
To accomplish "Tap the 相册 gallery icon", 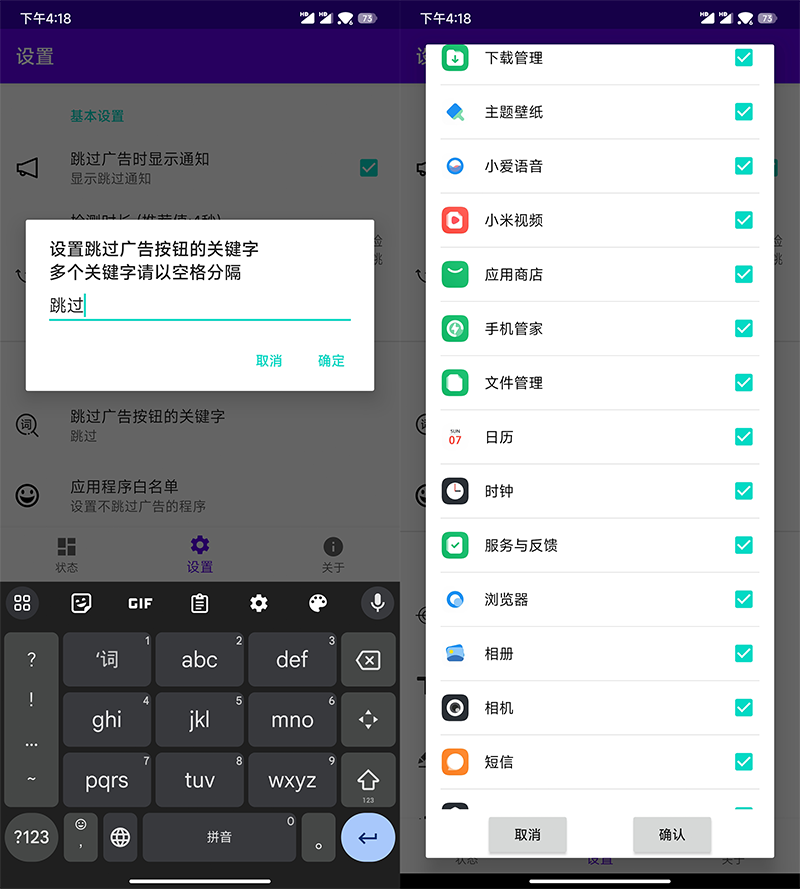I will [x=455, y=653].
